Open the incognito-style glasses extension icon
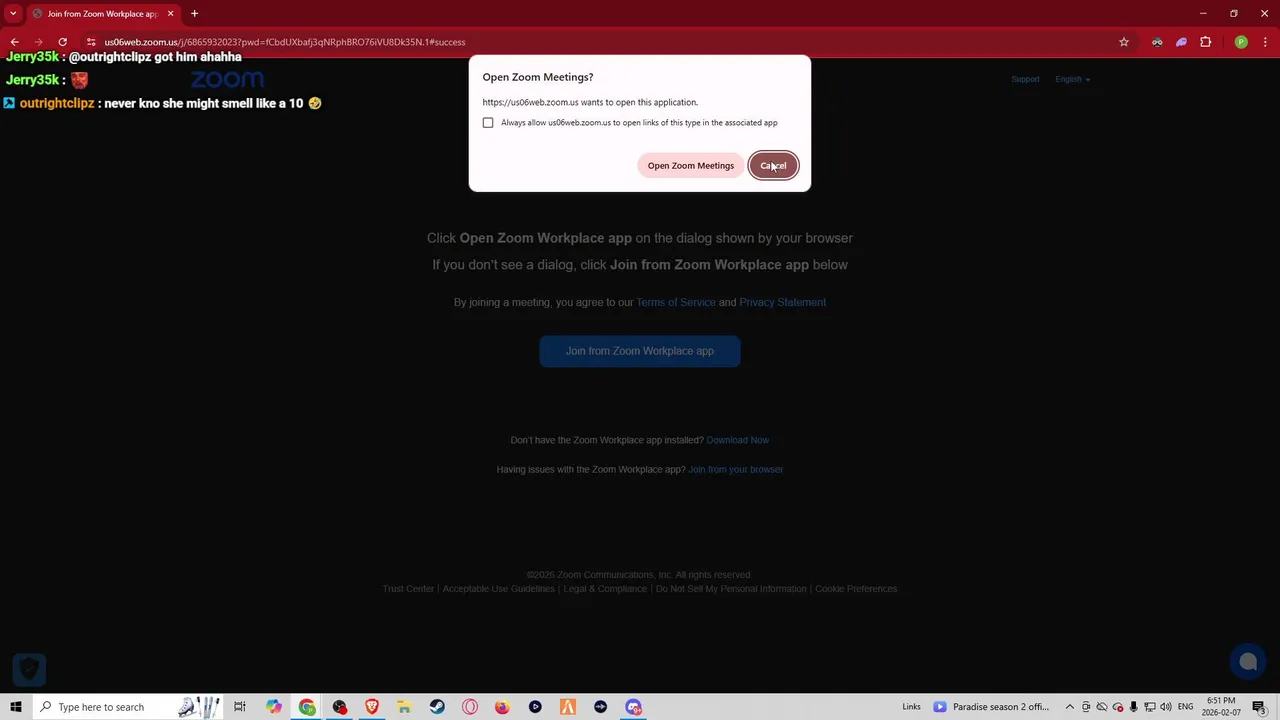The image size is (1280, 720). point(1157,42)
